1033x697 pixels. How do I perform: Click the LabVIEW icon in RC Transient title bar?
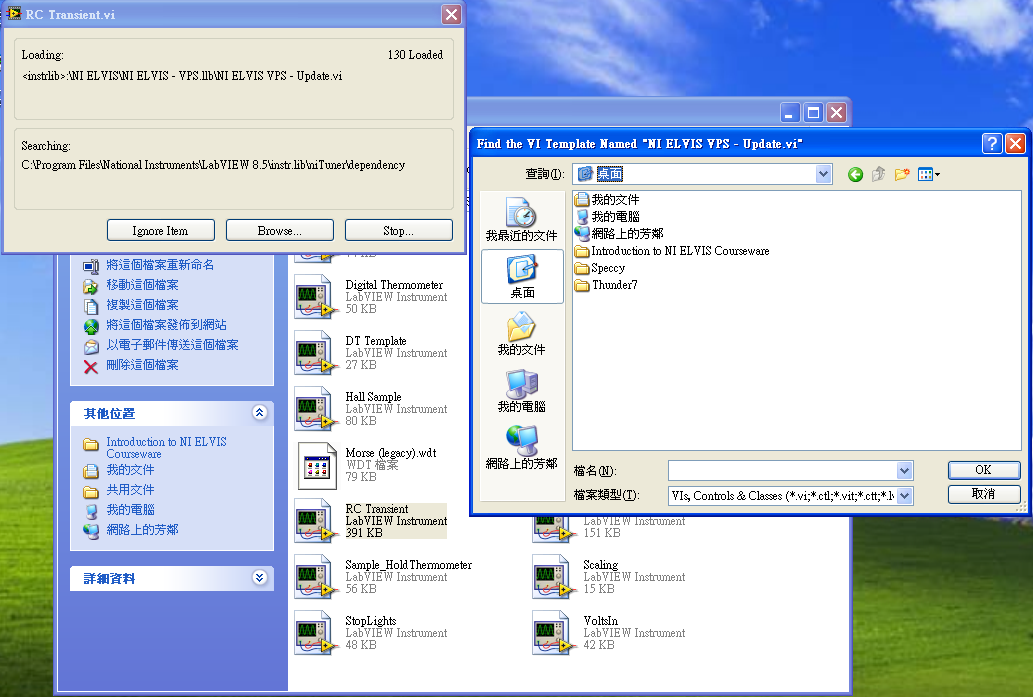[x=14, y=14]
